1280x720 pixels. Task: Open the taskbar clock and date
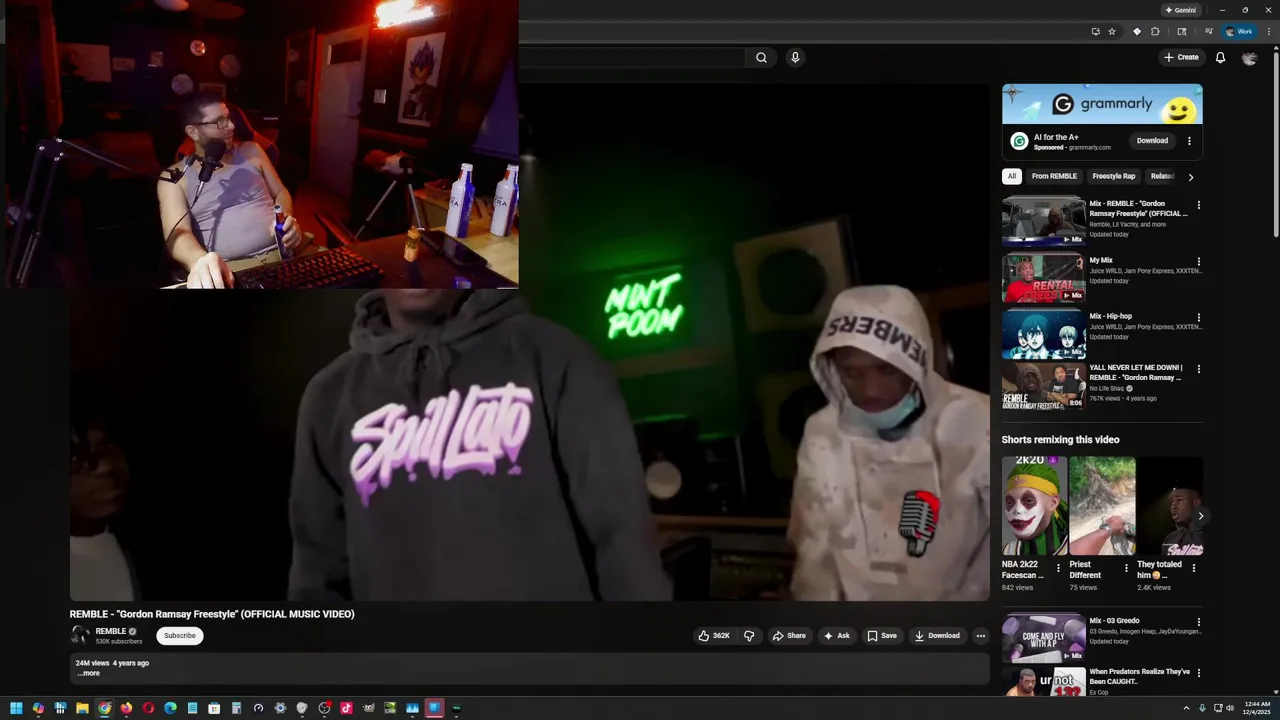click(1257, 708)
